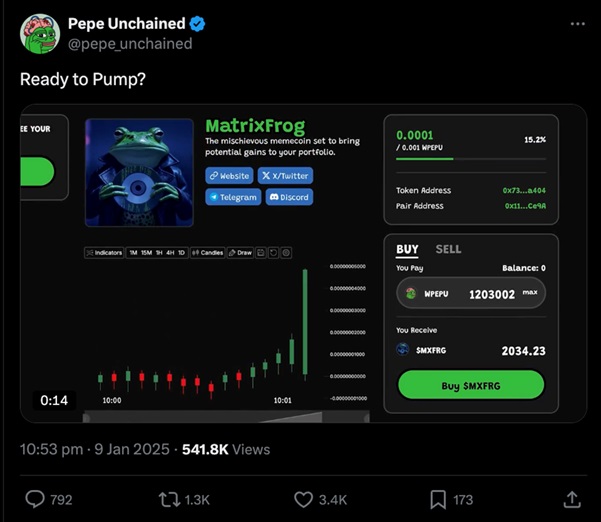Select the 15M timeframe
The height and width of the screenshot is (522, 601).
pyautogui.click(x=147, y=253)
